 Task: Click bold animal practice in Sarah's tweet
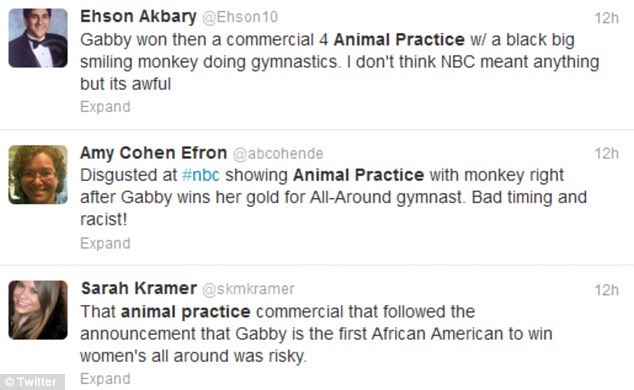click(186, 312)
